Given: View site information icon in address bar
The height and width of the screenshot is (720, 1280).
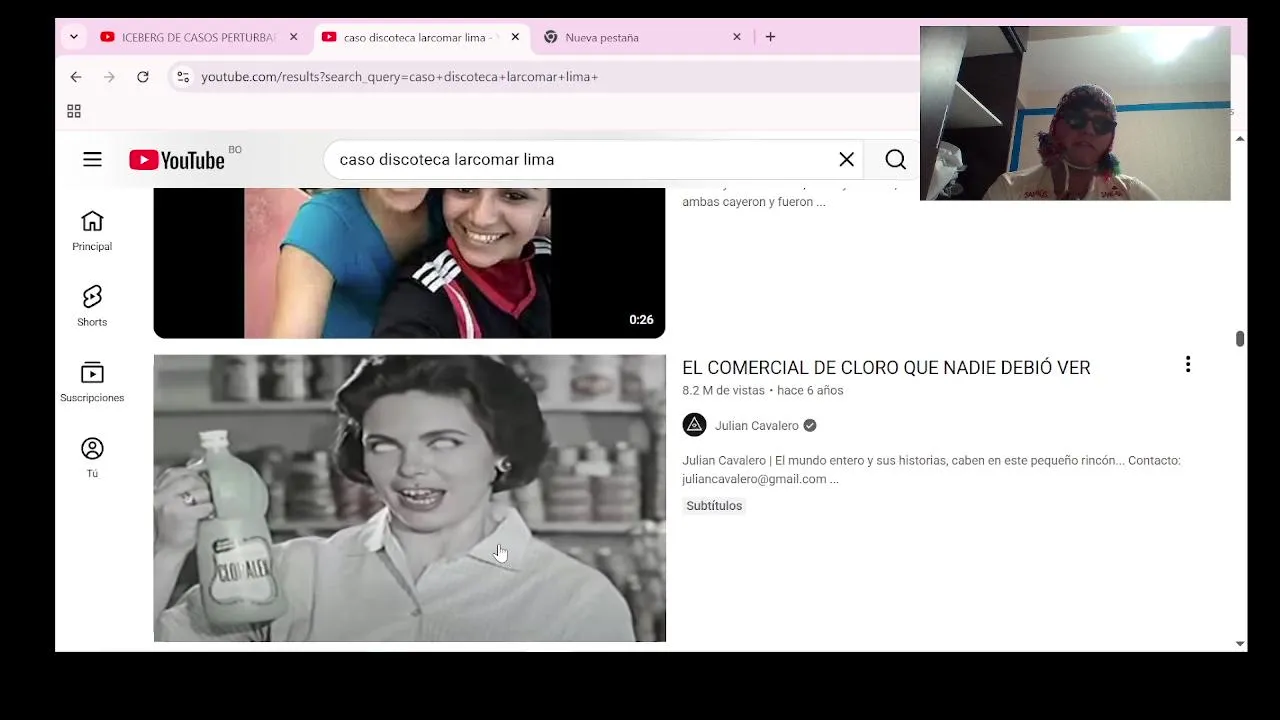Looking at the screenshot, I should coord(181,76).
